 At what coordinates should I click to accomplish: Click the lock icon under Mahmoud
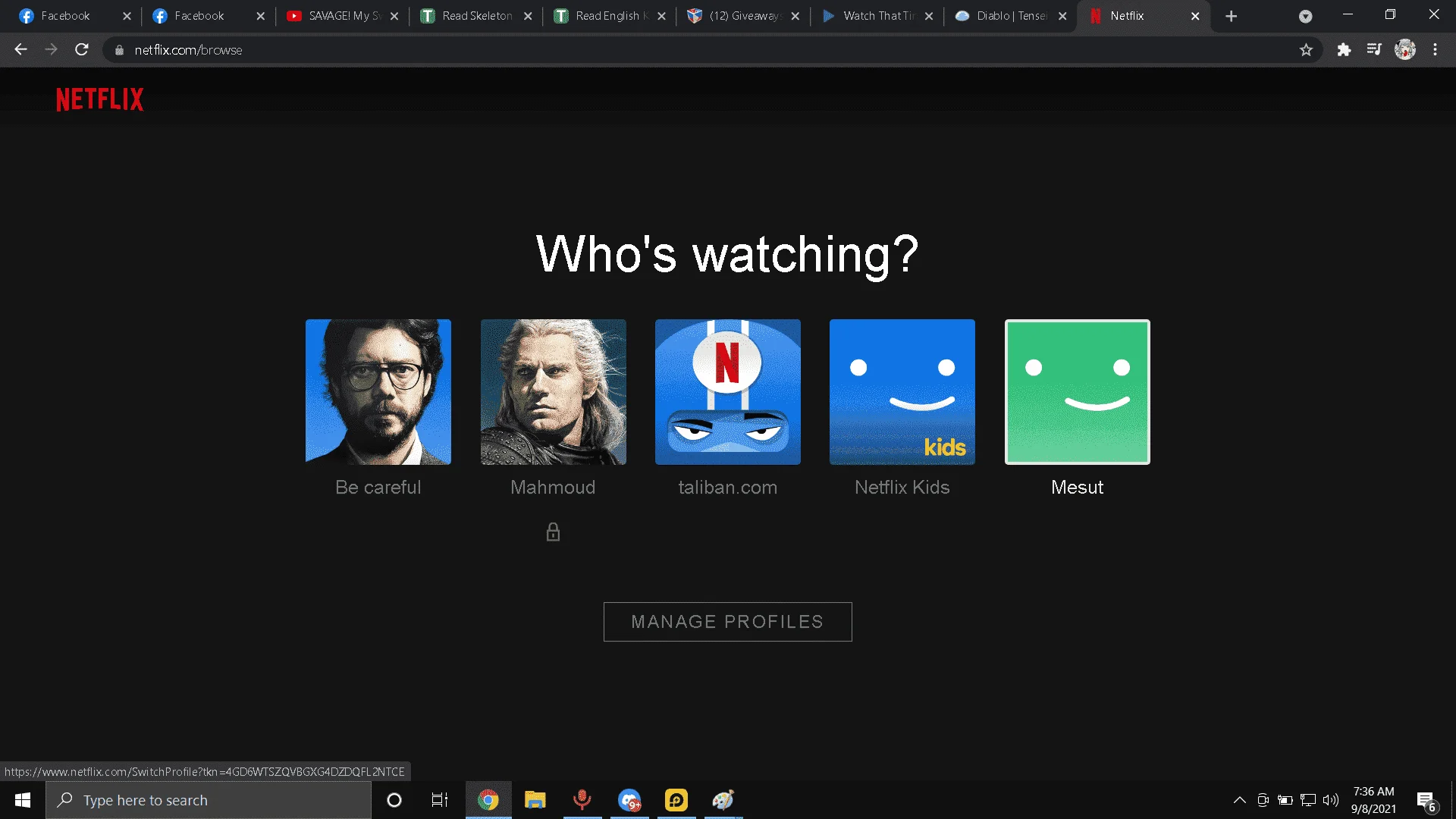554,532
